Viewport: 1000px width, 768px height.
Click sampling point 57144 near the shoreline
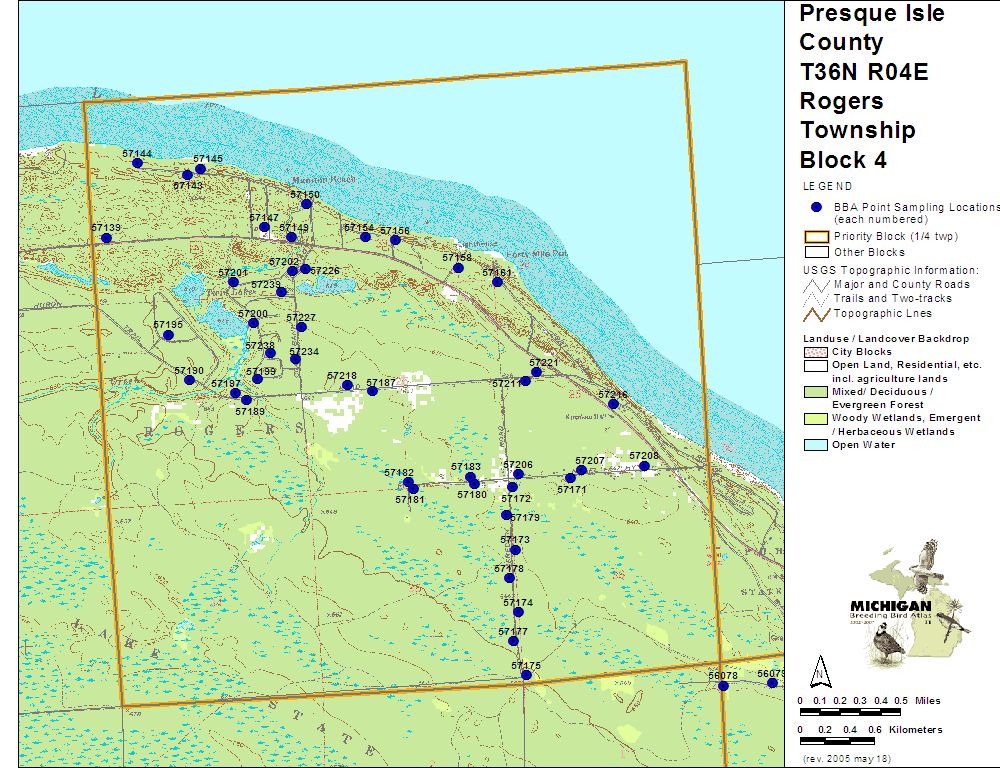(137, 163)
